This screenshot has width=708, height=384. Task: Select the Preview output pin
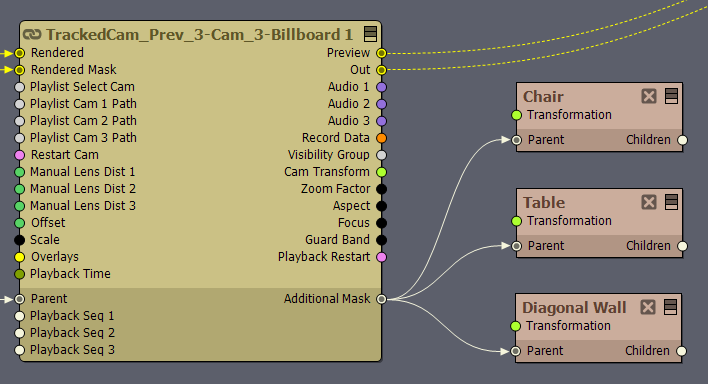[x=382, y=53]
